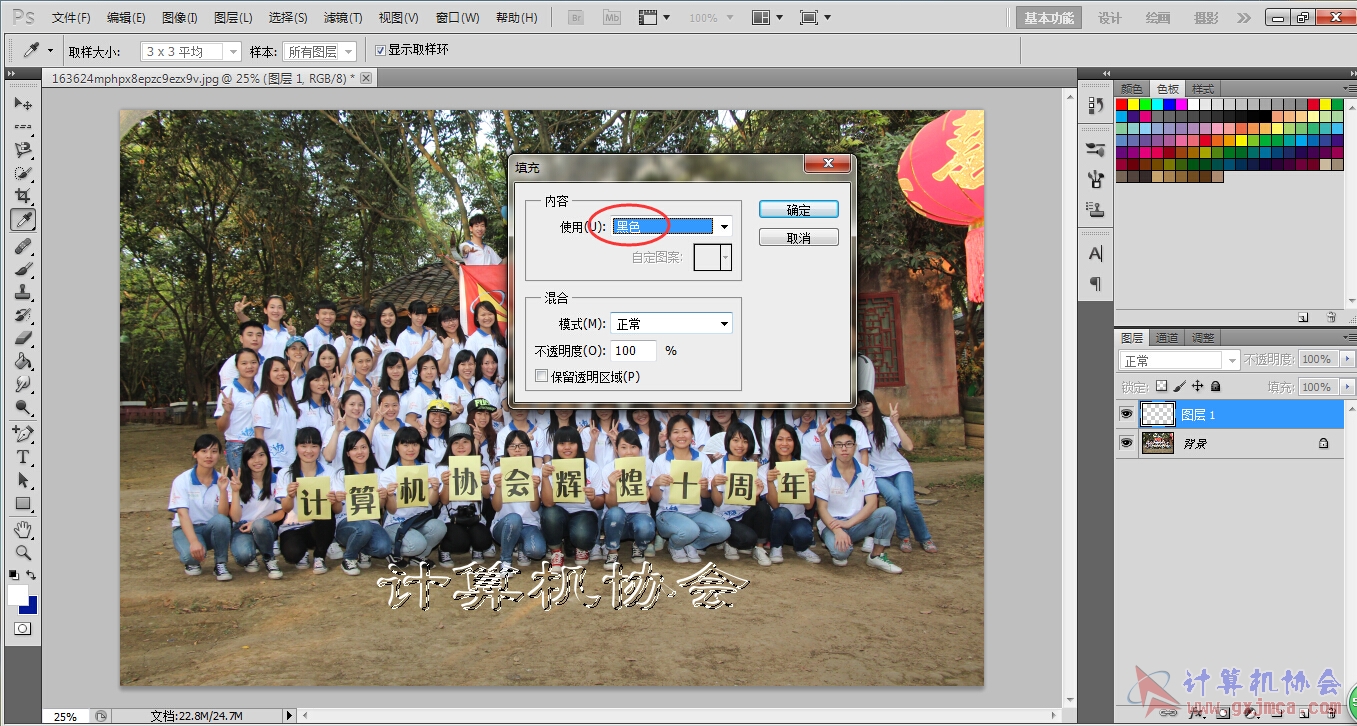Toggle lock position icon
The height and width of the screenshot is (726, 1357).
coord(1198,386)
